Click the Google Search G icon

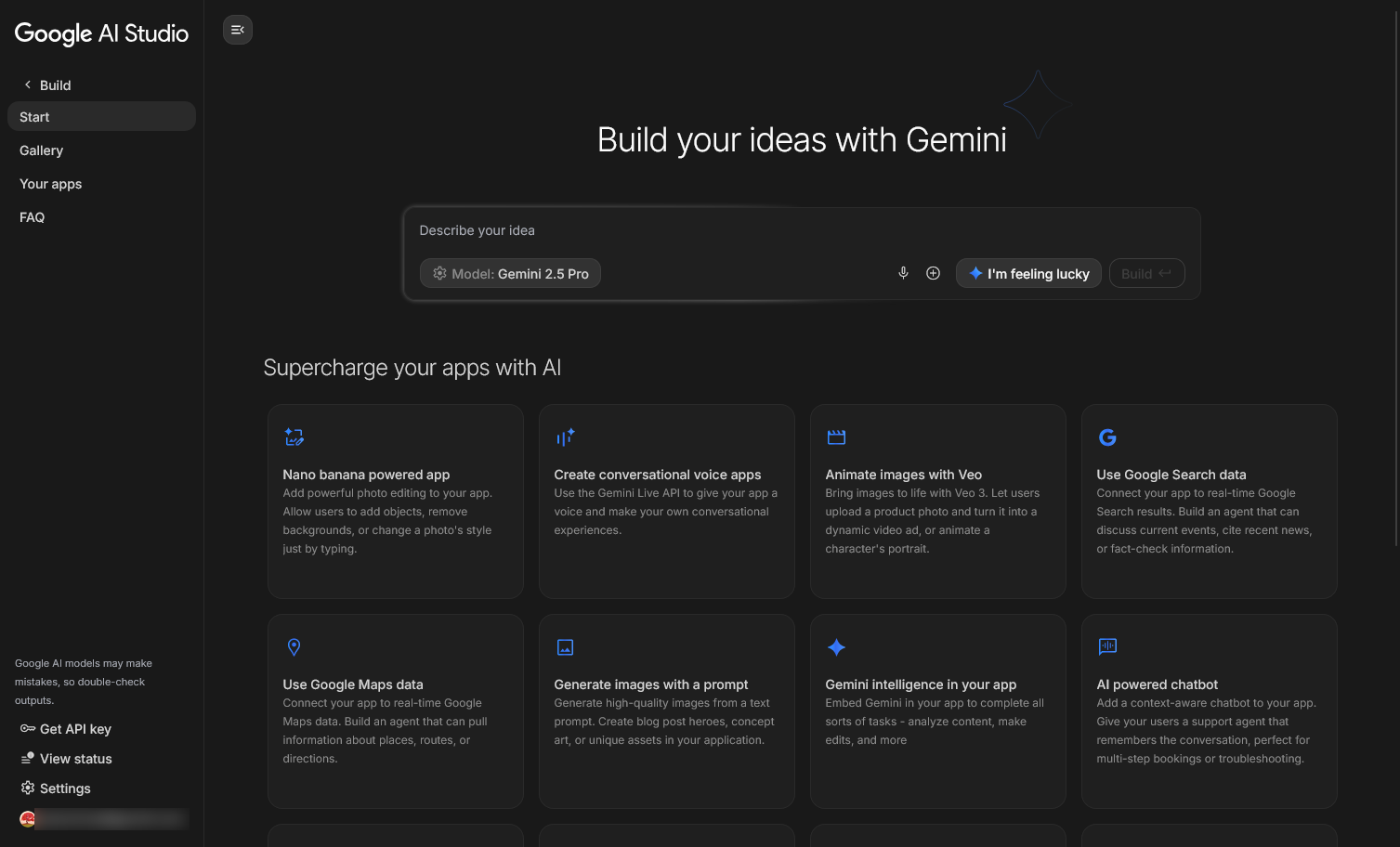[1107, 437]
